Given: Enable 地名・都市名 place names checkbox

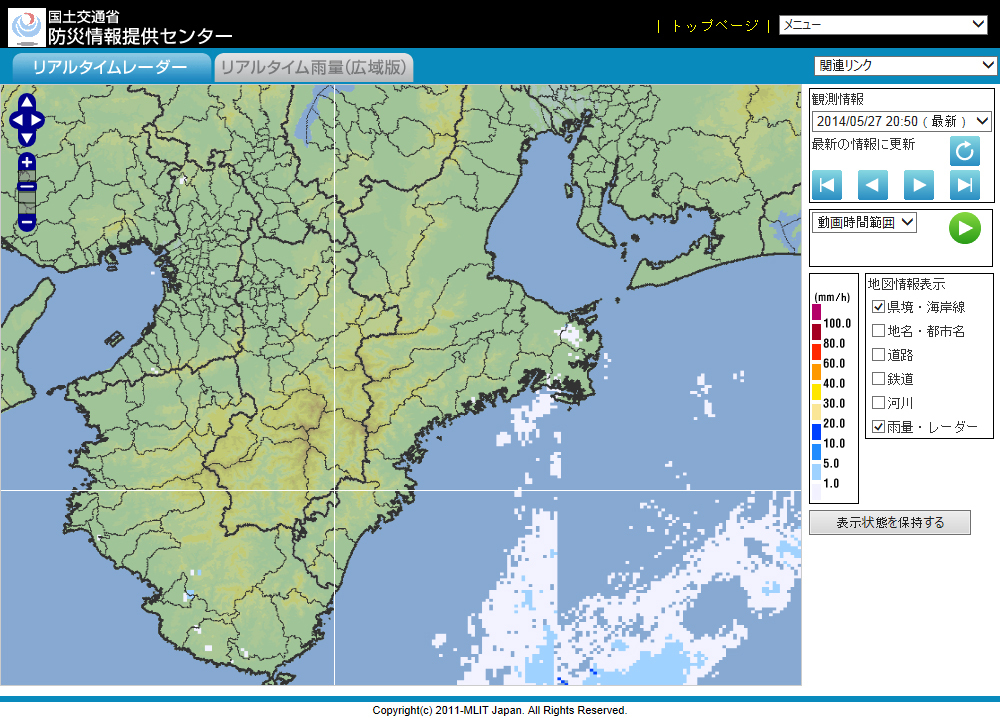Looking at the screenshot, I should (x=878, y=331).
